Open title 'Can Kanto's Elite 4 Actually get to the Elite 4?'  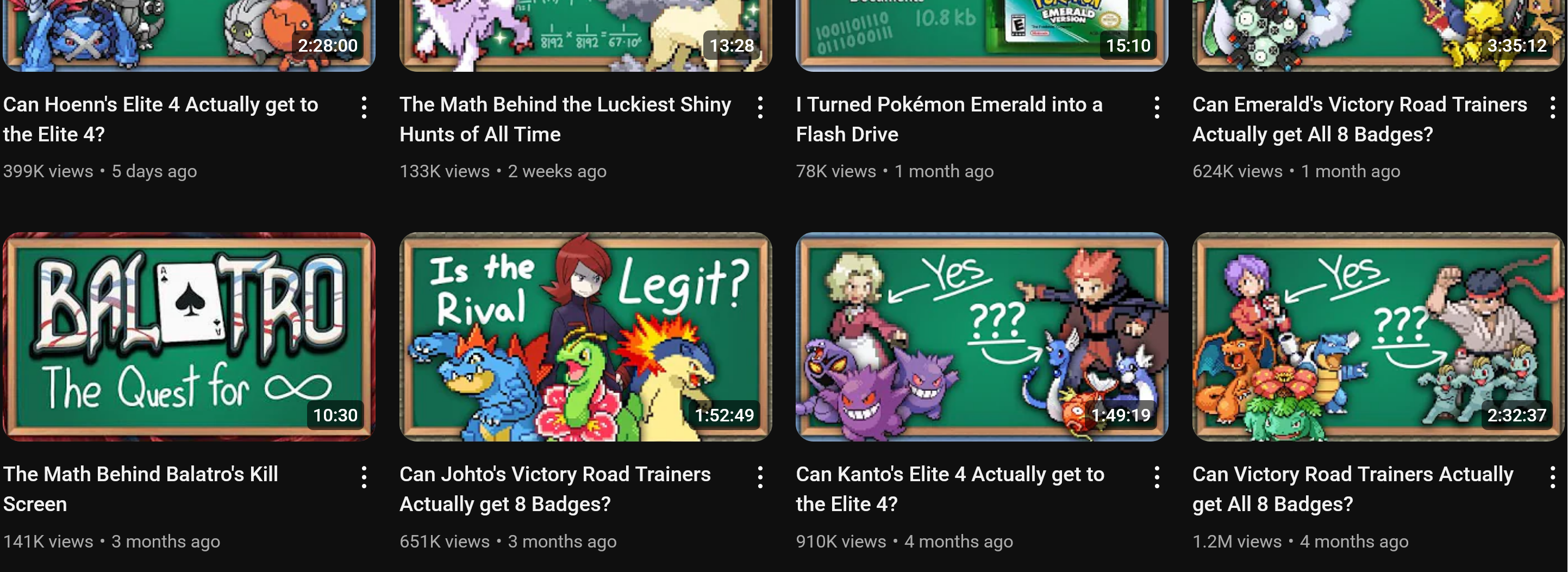pos(949,489)
